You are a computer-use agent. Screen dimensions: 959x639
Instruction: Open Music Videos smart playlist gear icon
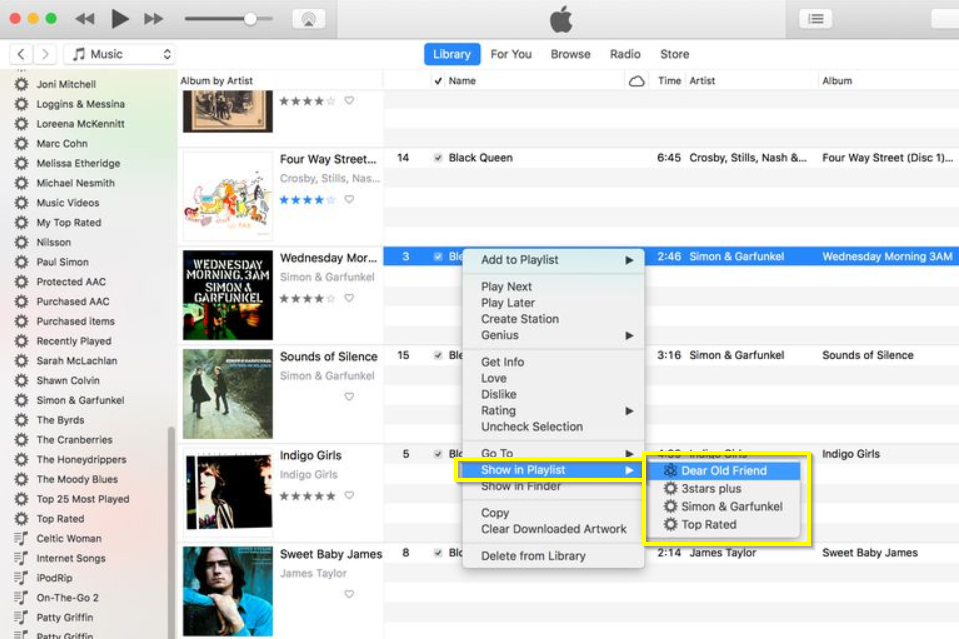click(21, 203)
